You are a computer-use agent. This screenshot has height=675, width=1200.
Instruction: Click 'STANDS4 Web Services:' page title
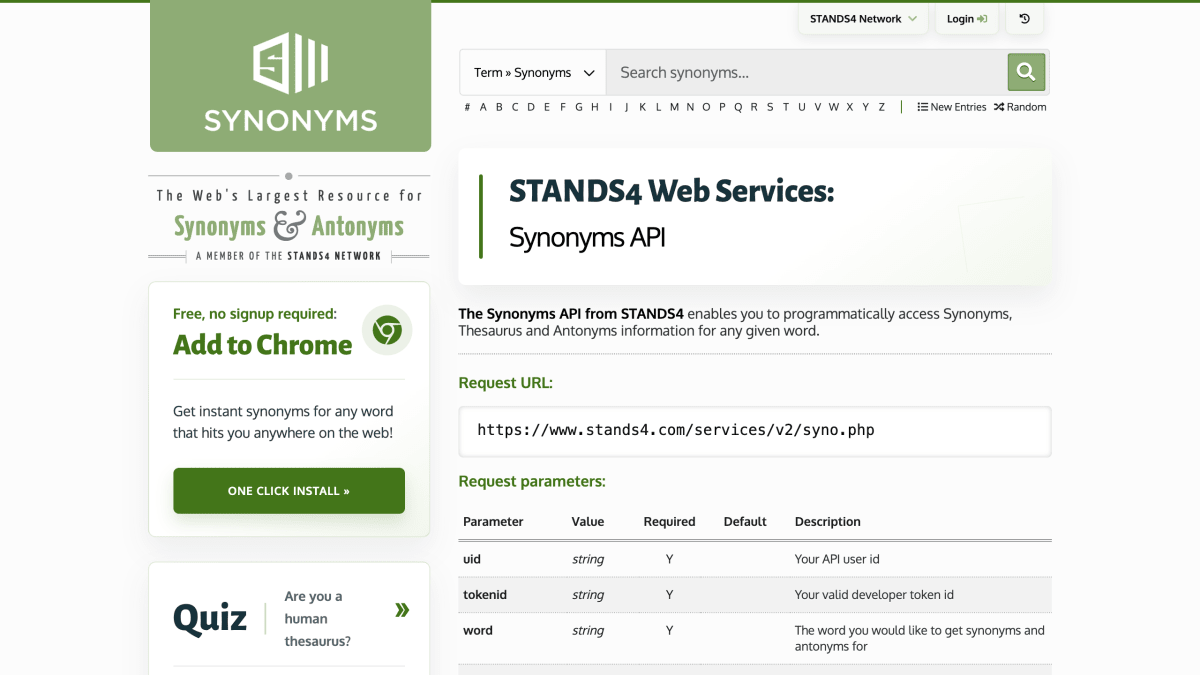coord(671,191)
